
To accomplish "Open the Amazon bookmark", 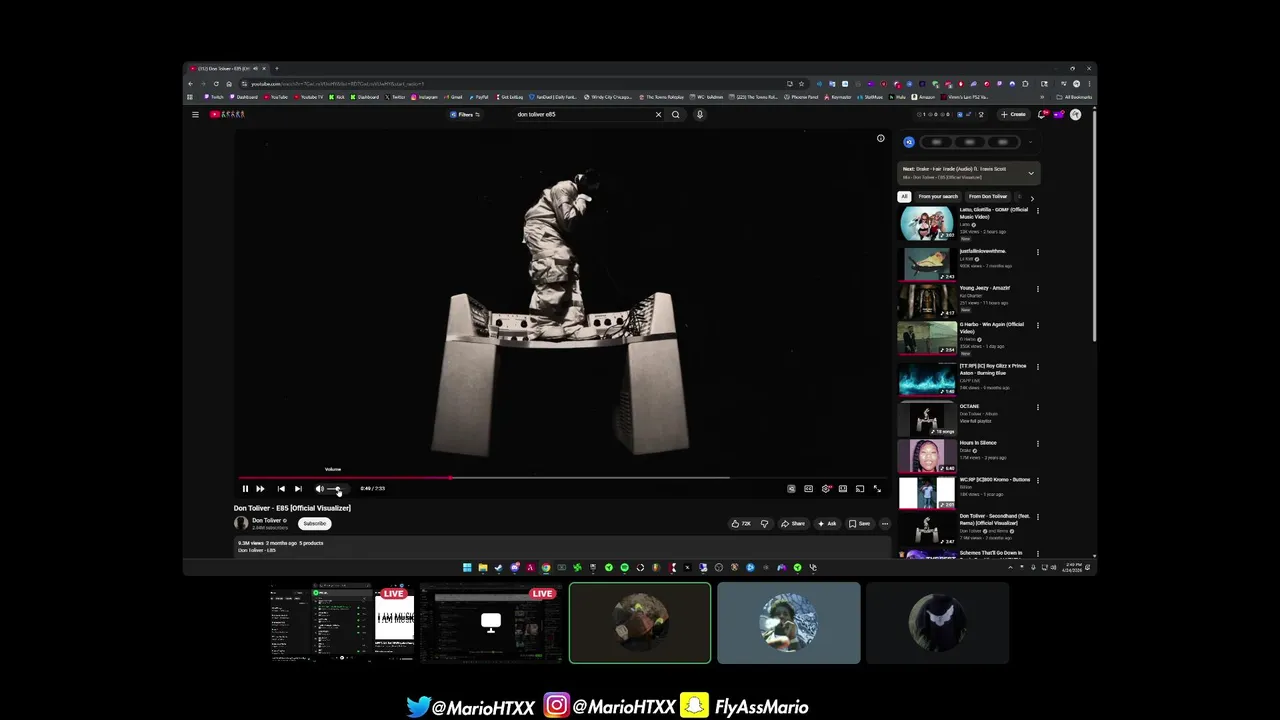I will (x=924, y=97).
